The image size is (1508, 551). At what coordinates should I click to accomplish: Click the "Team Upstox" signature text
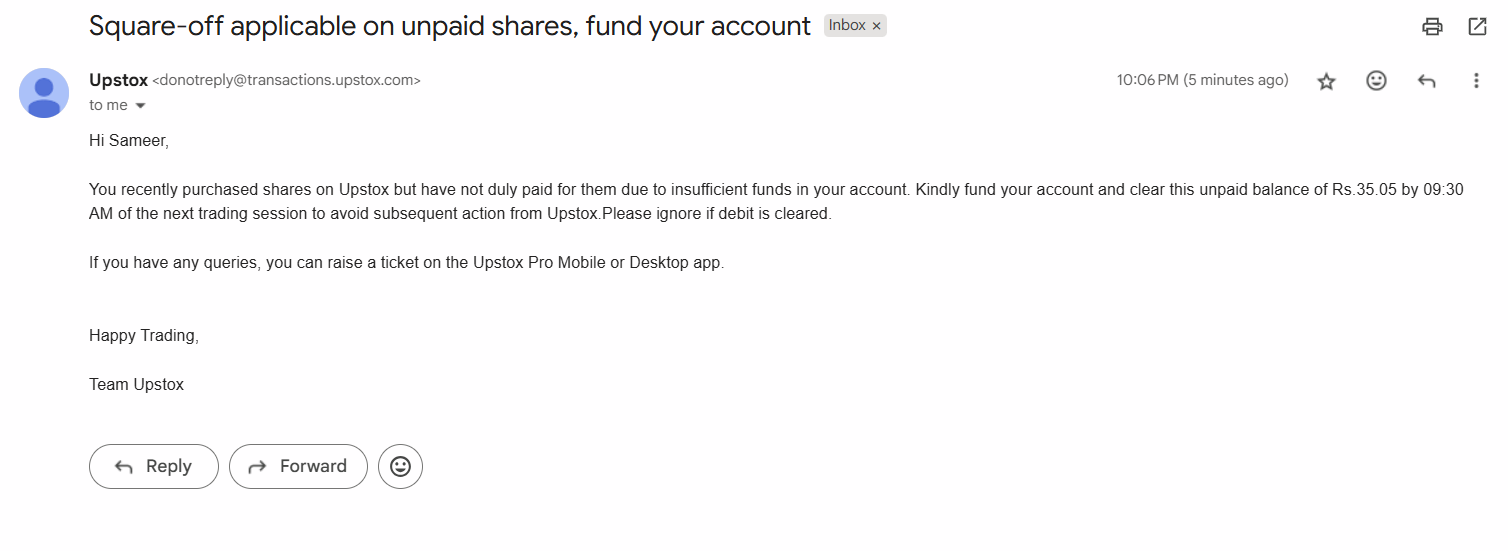[136, 384]
